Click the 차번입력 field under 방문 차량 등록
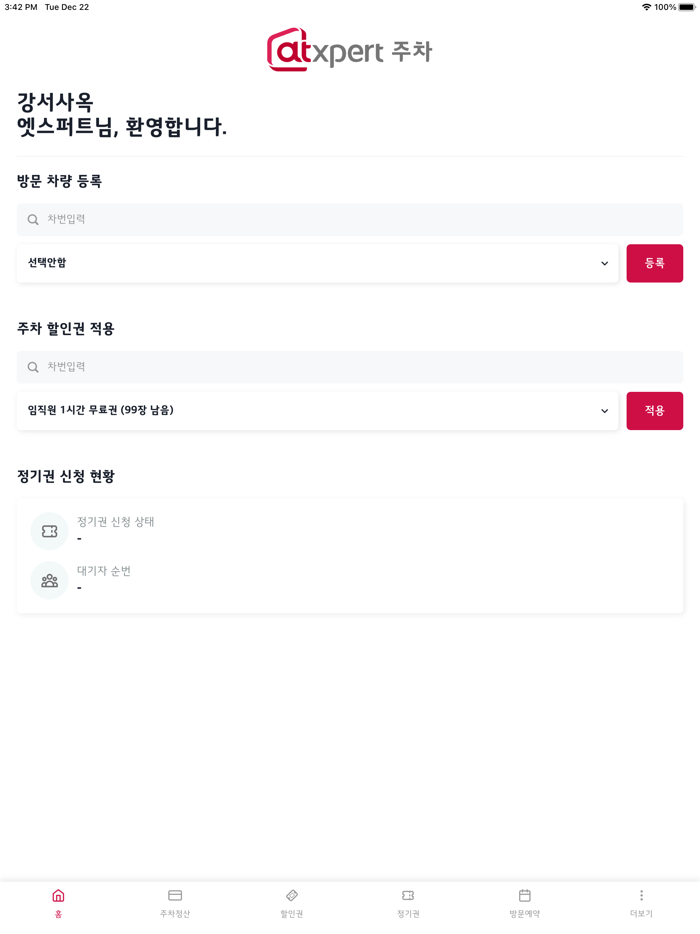 (x=350, y=218)
